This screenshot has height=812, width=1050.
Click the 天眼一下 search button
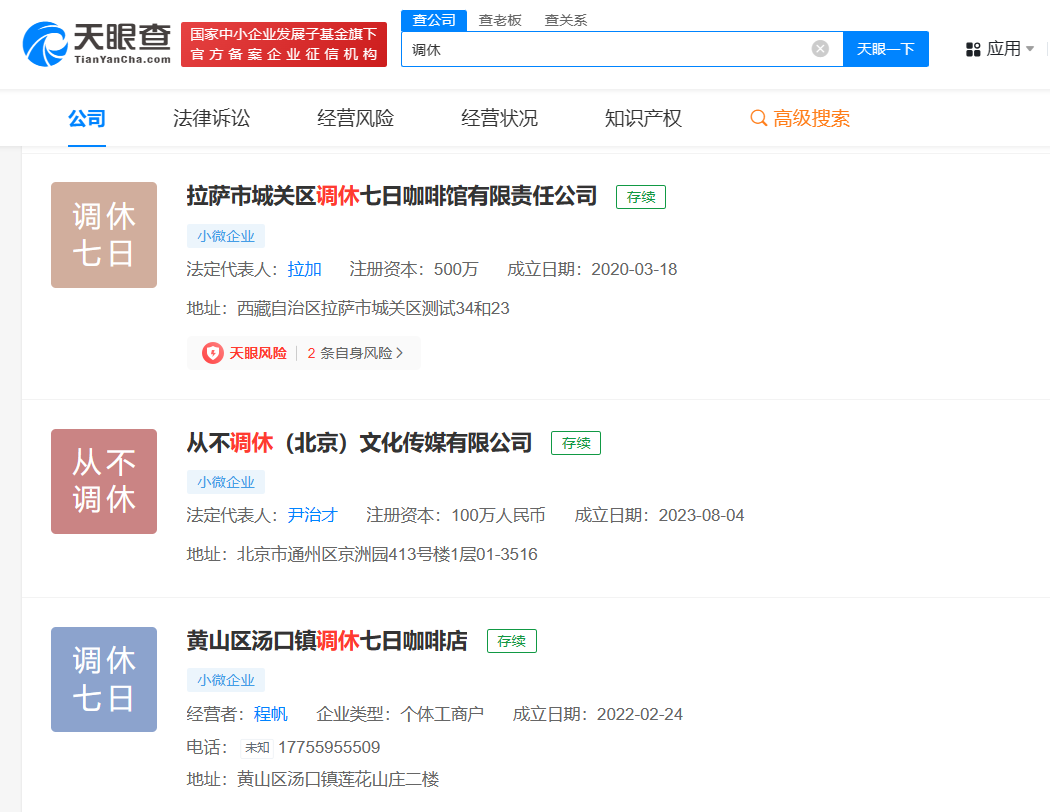885,49
